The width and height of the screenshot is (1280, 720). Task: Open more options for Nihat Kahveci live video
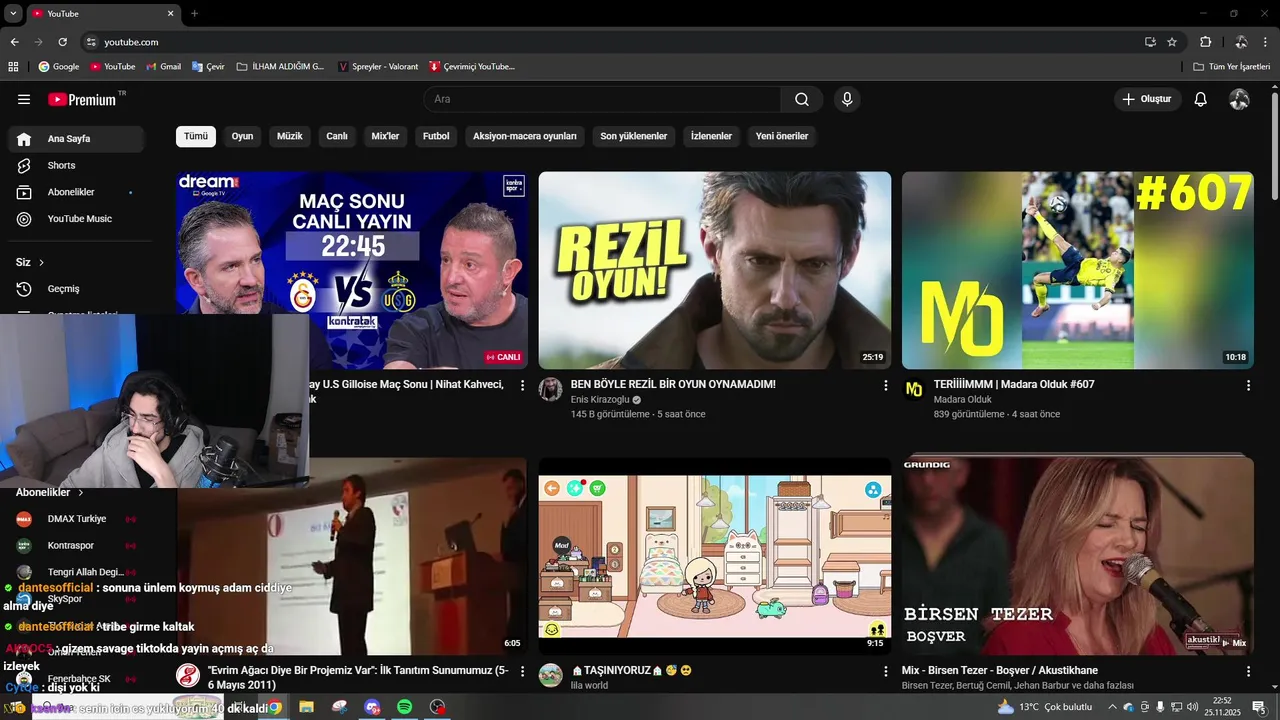coord(522,385)
